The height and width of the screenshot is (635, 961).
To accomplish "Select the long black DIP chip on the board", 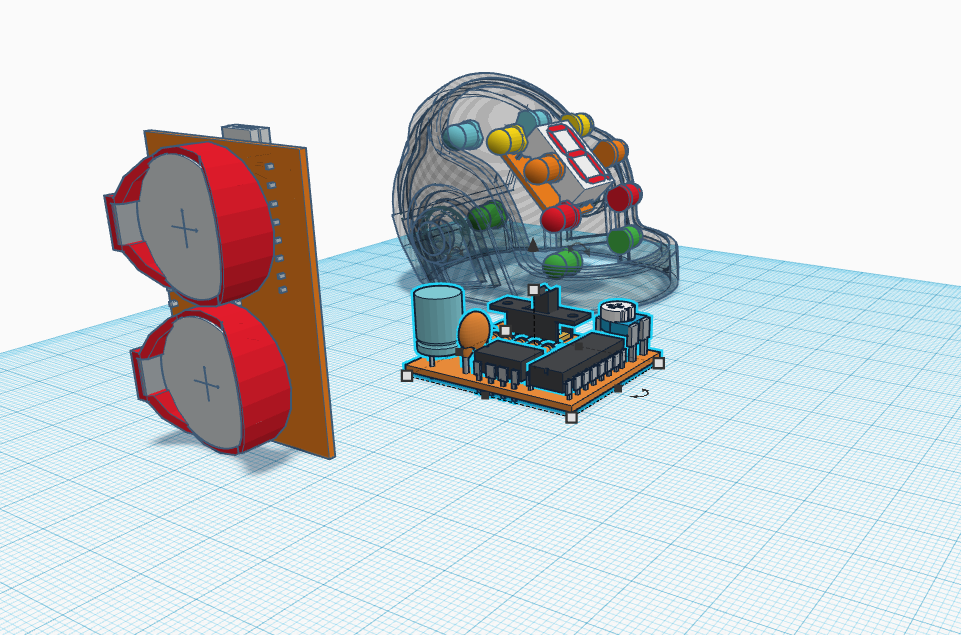I will [x=576, y=363].
